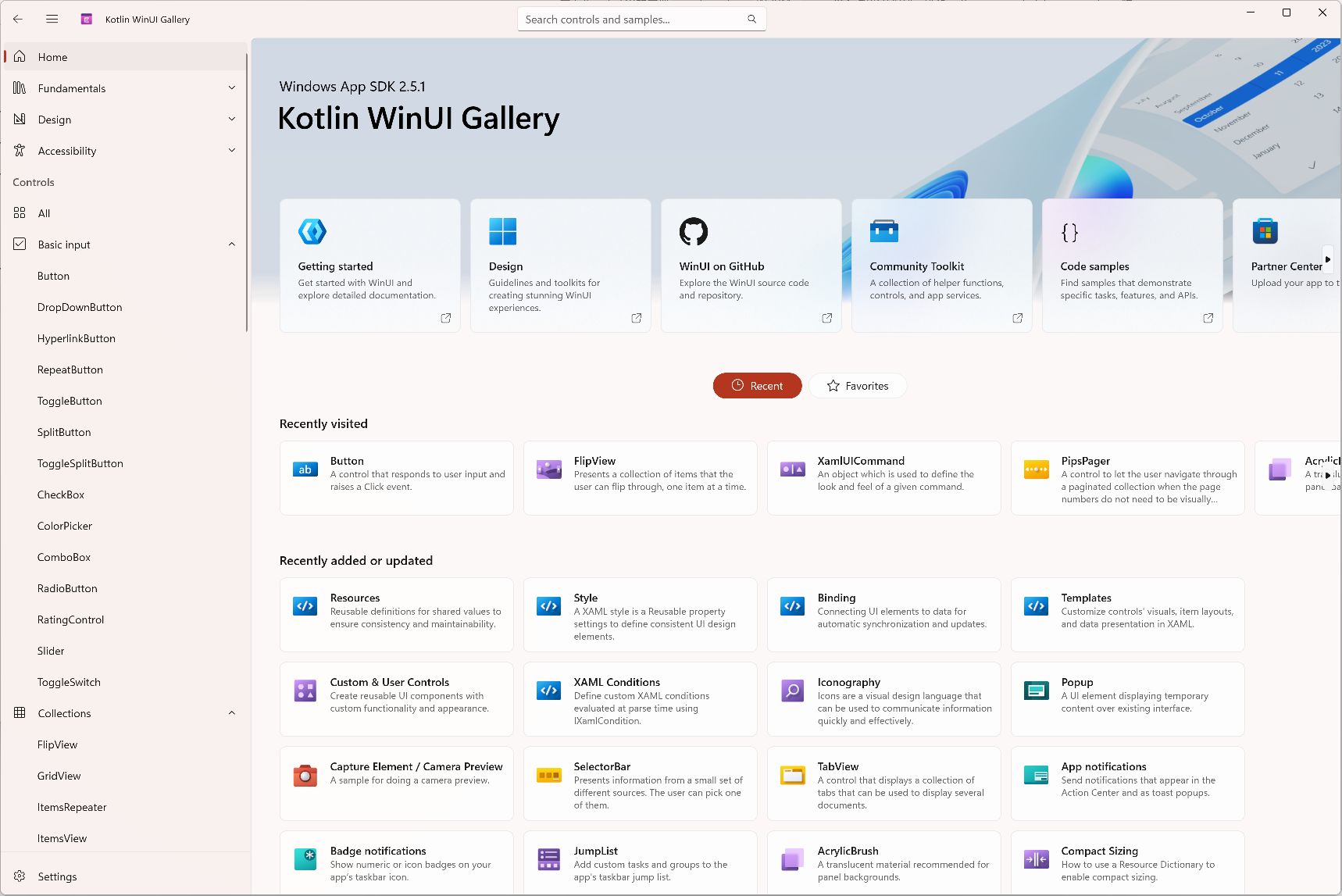Click the Capture Element camera icon
The height and width of the screenshot is (896, 1342).
305,775
